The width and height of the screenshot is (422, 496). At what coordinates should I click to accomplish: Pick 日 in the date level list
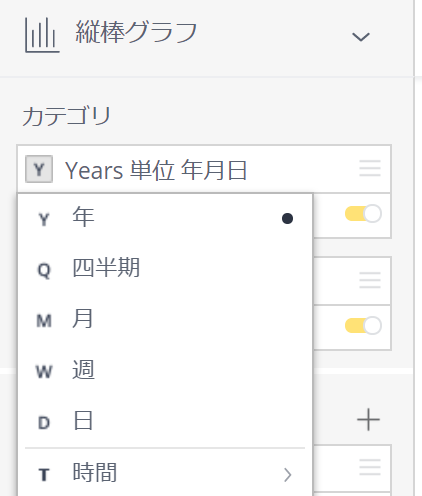pos(165,421)
